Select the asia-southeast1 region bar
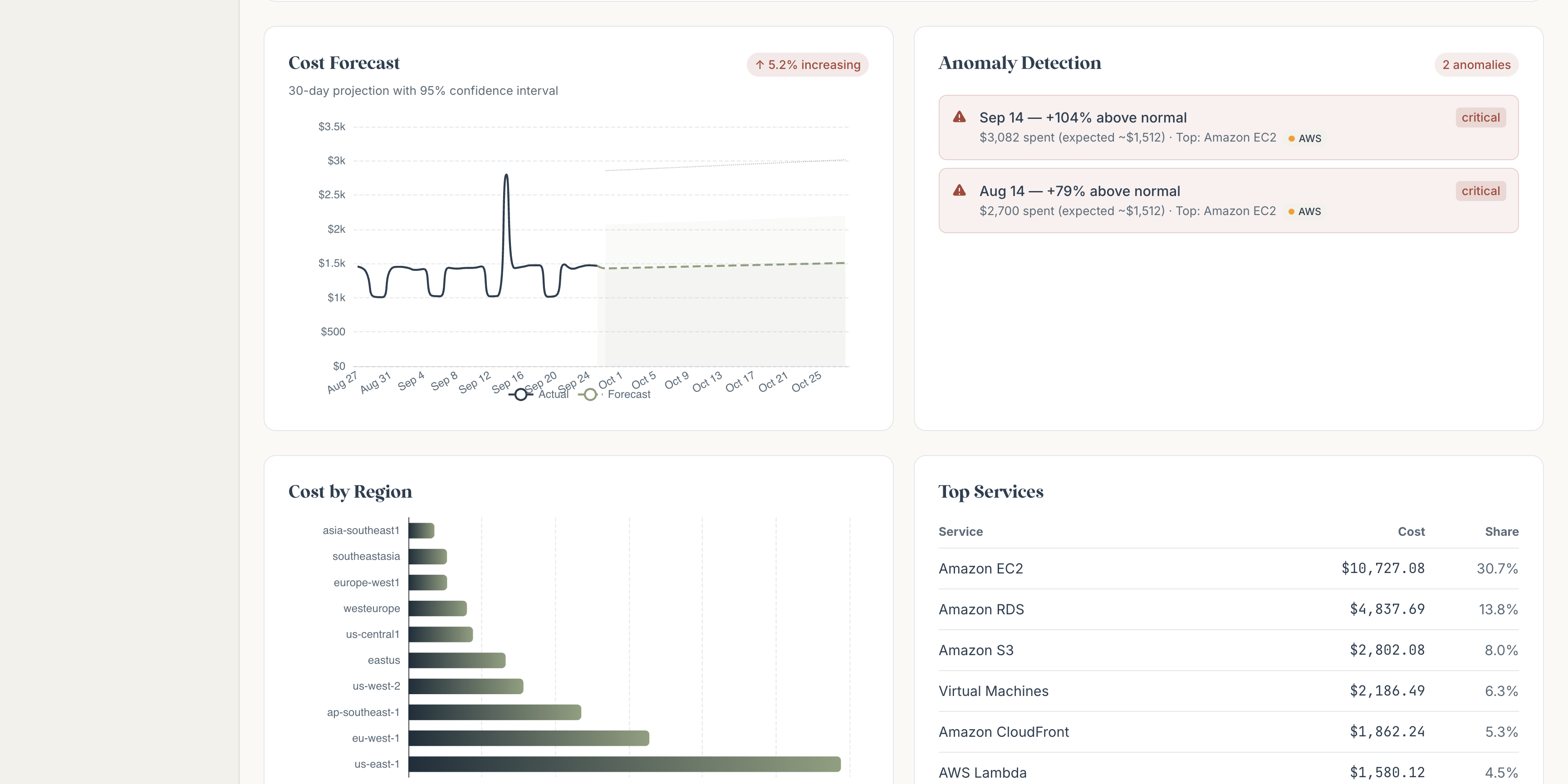This screenshot has width=1568, height=784. pos(422,531)
